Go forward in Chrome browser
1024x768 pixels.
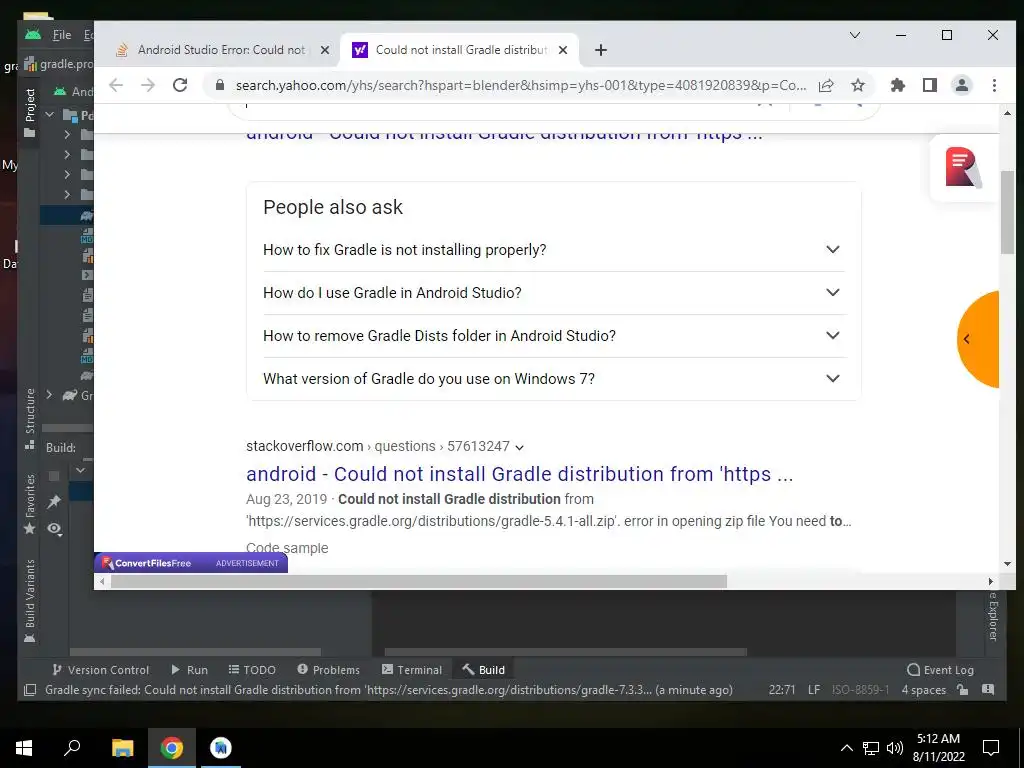point(148,85)
